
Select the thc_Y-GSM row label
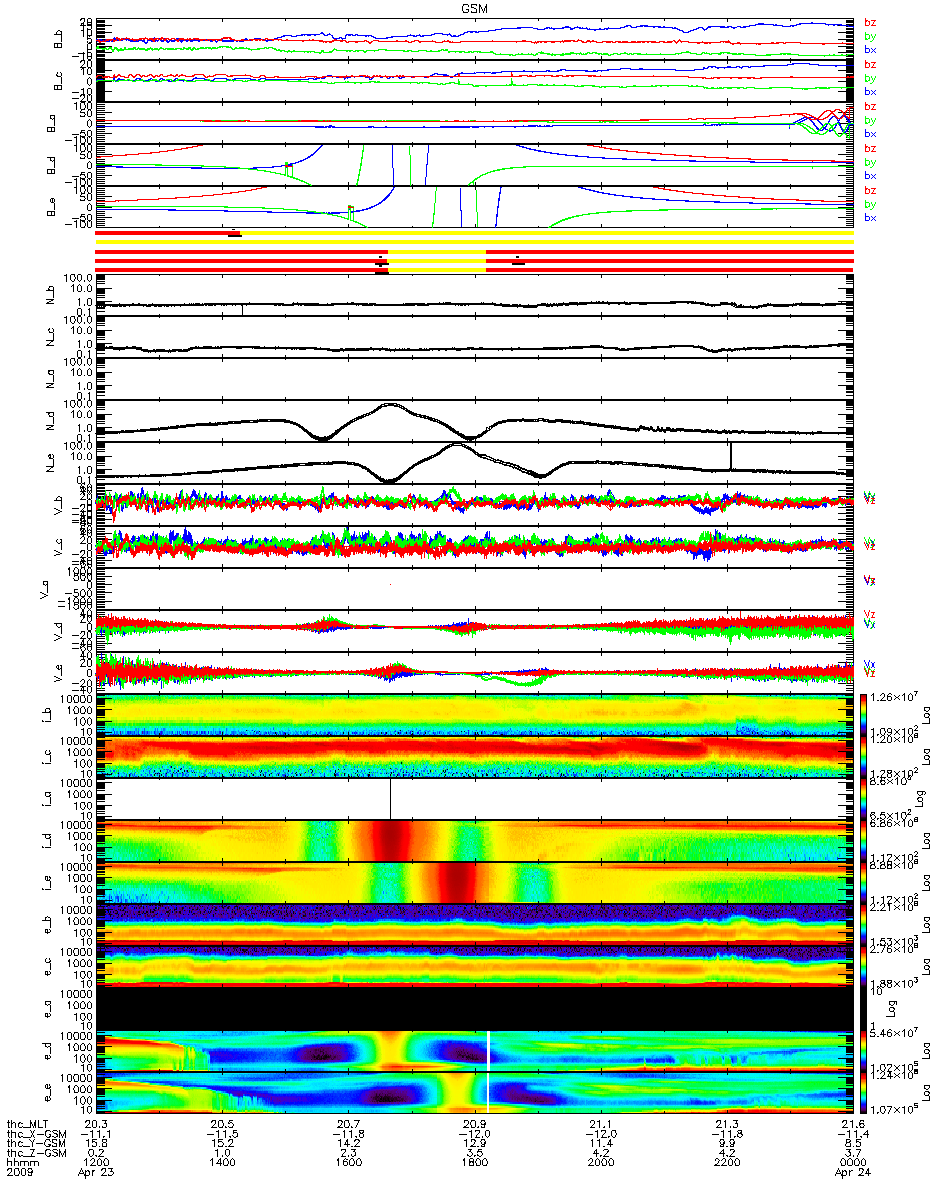point(36,1143)
